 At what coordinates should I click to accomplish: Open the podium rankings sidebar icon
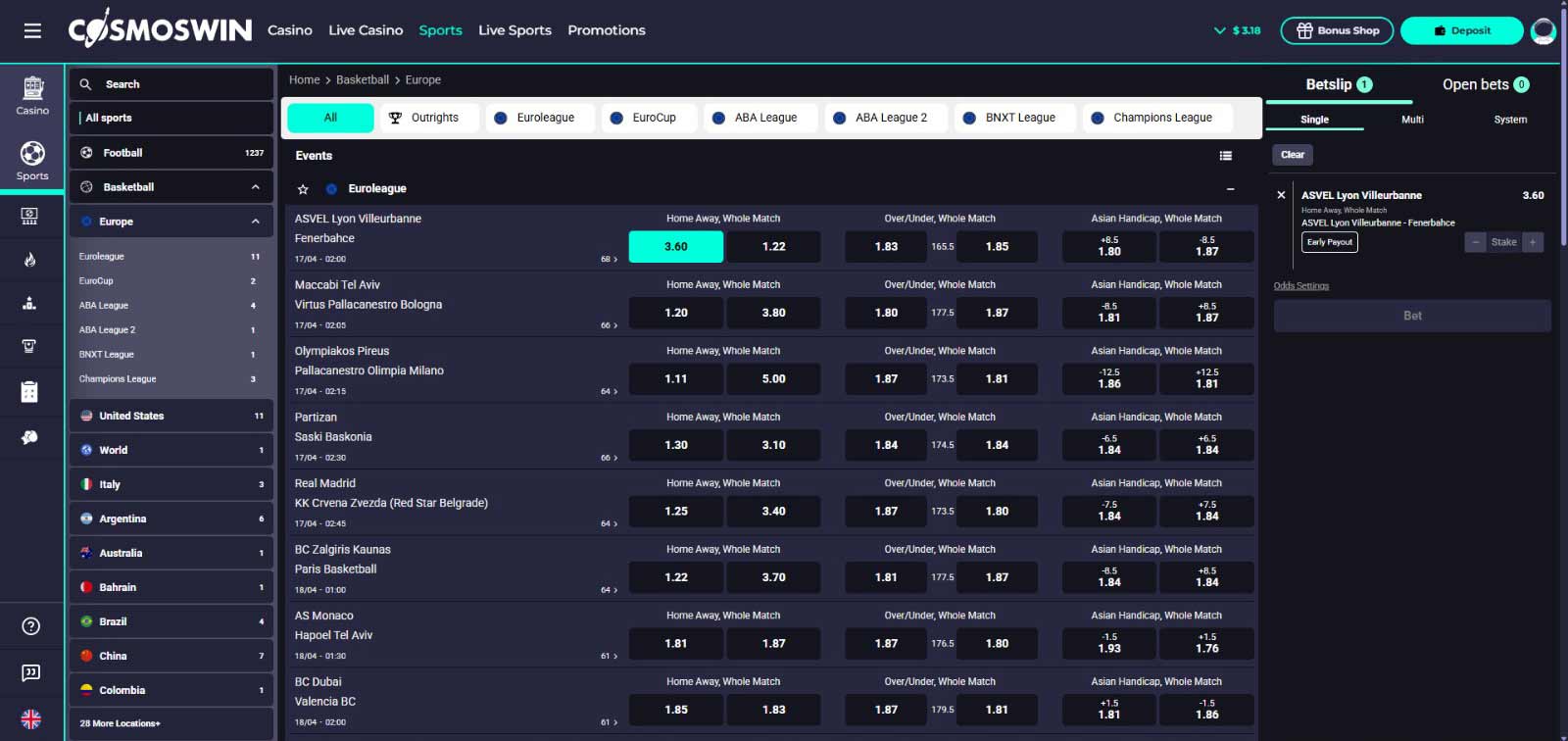coord(29,303)
